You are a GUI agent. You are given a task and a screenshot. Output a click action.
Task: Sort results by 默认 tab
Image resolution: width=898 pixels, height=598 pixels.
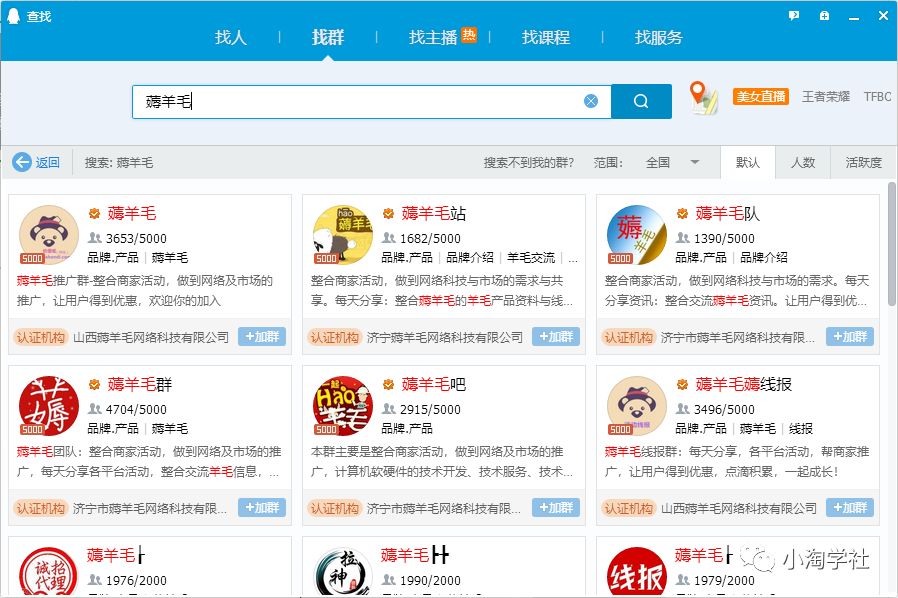pyautogui.click(x=747, y=163)
